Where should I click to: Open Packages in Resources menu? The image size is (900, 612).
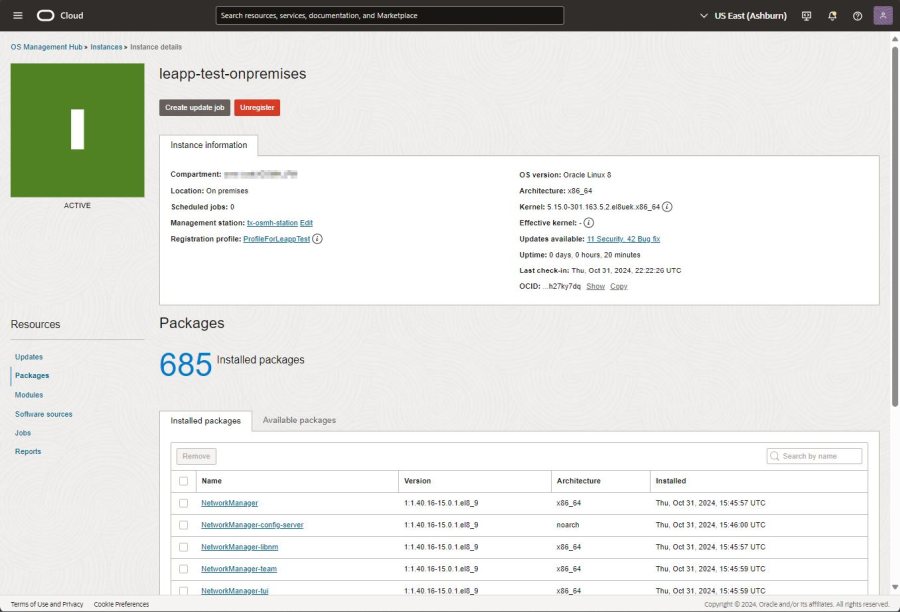[32, 375]
